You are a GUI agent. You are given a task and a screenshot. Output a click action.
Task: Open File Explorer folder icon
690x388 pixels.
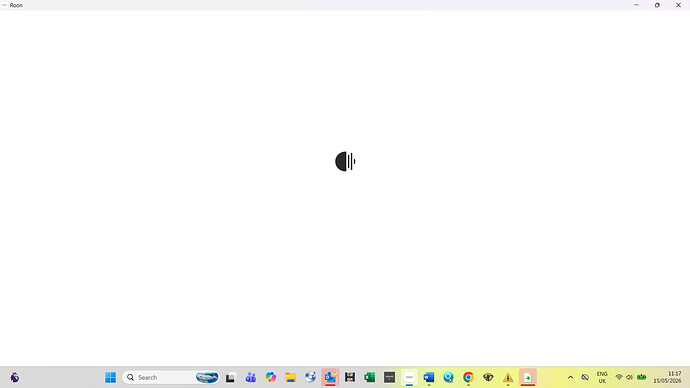point(290,377)
